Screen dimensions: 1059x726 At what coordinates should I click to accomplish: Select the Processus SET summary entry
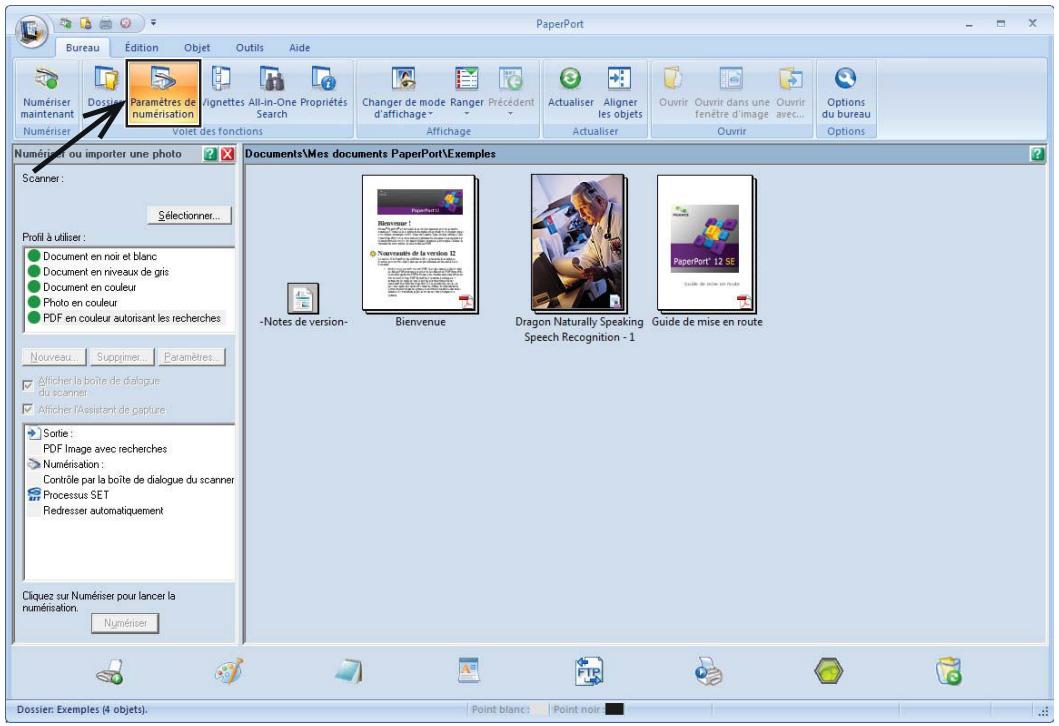click(x=76, y=495)
